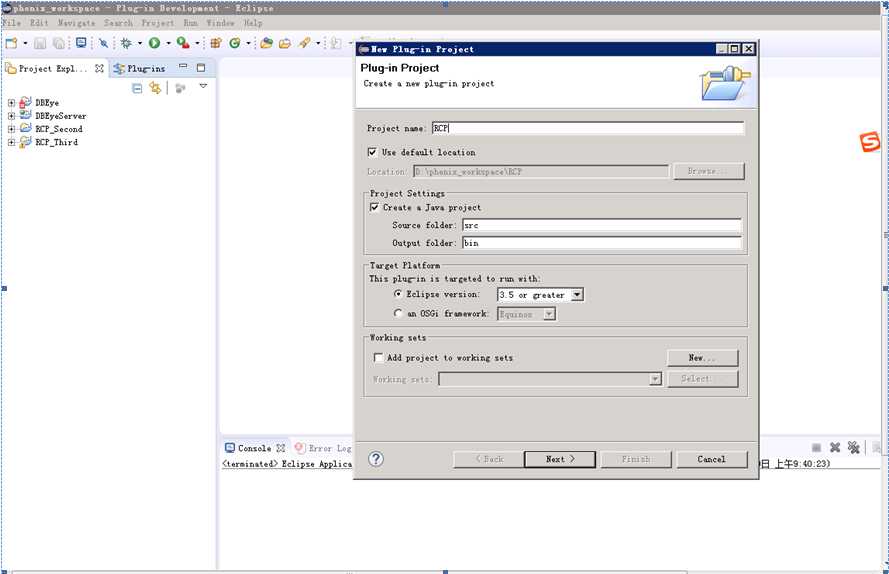Click the Save toolbar icon

[40, 43]
